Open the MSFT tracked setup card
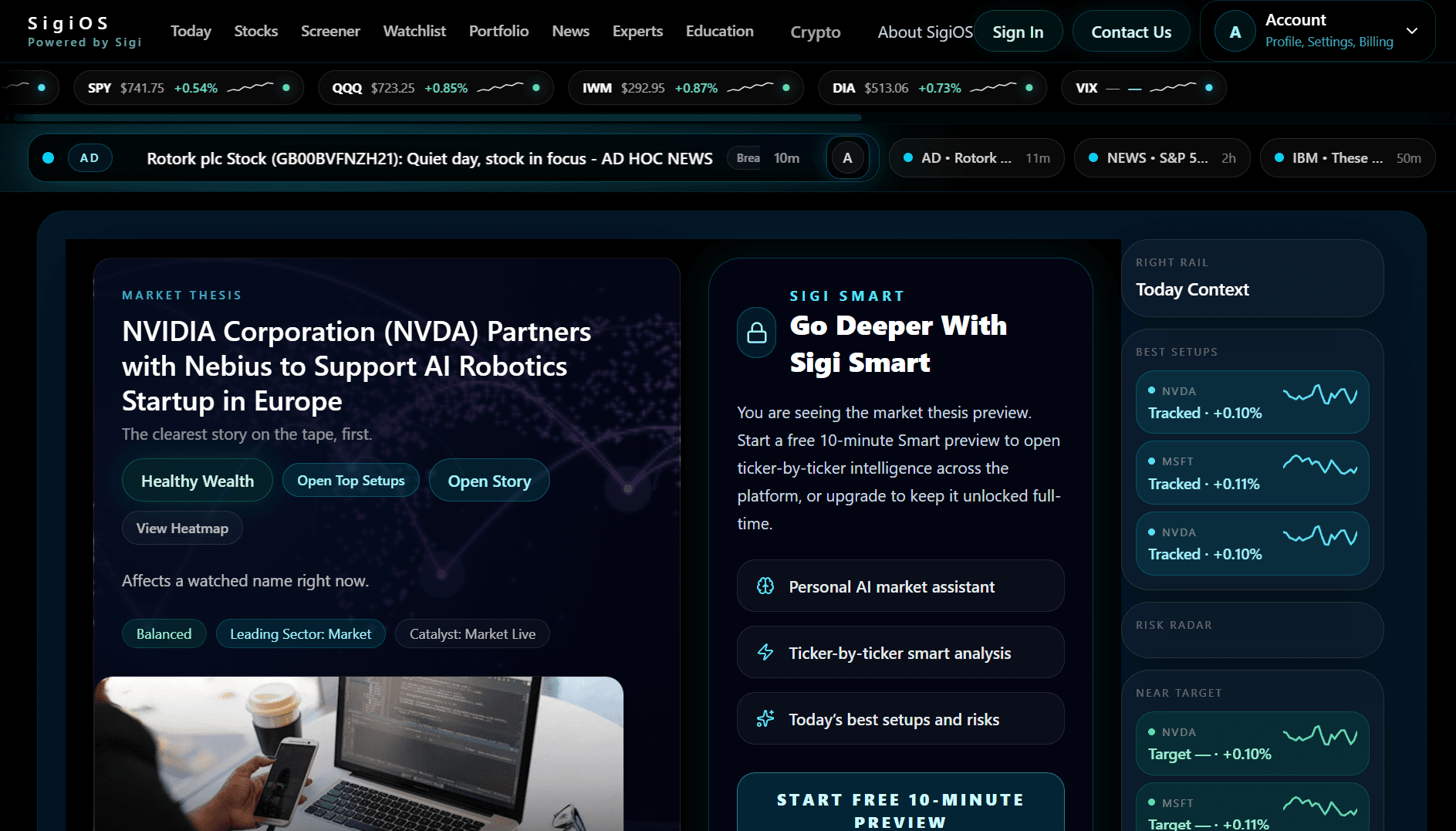The height and width of the screenshot is (831, 1456). (x=1252, y=472)
